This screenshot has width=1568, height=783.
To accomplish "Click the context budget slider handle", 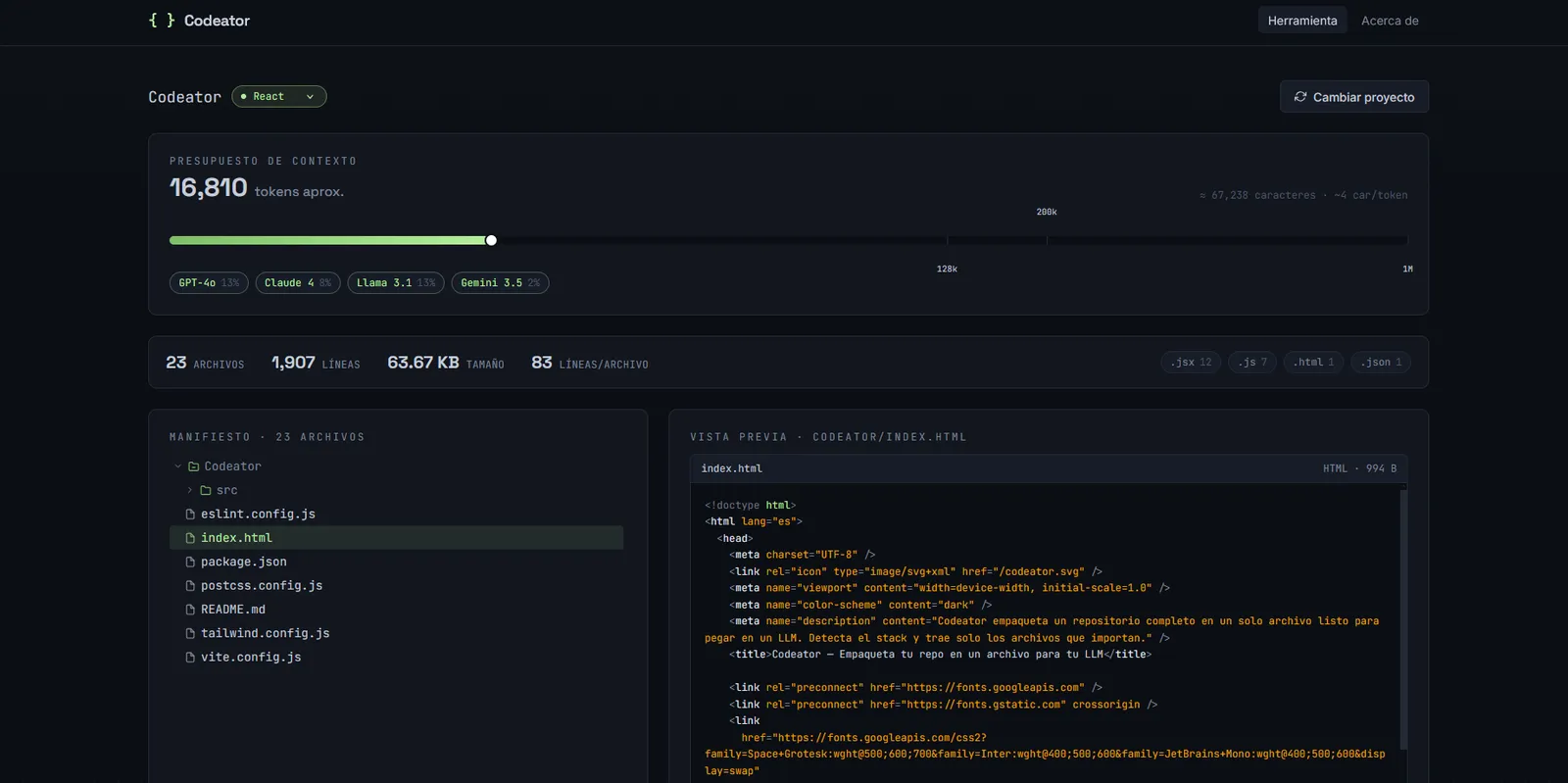I will 491,240.
